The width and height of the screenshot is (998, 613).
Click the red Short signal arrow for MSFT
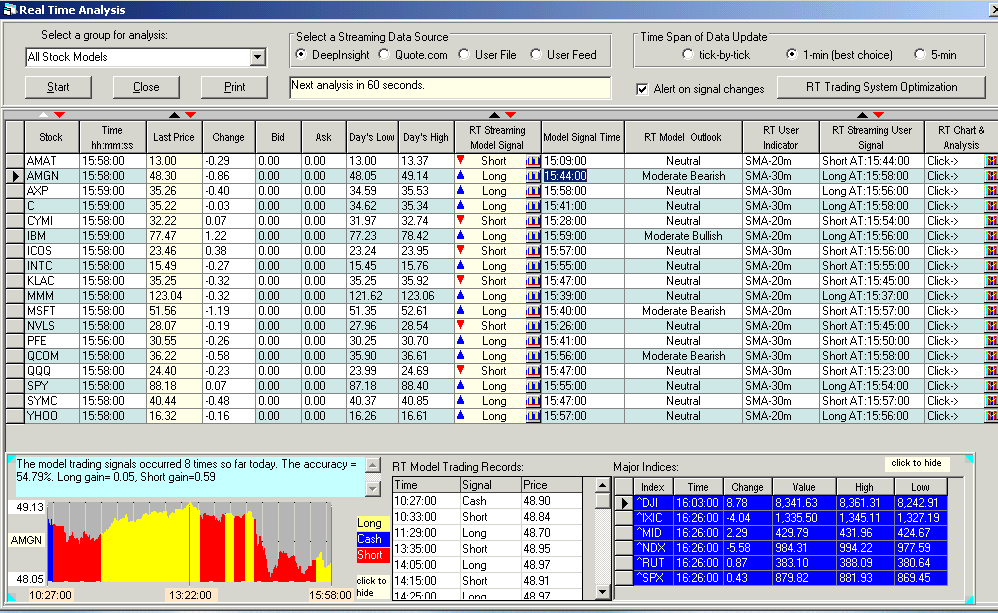click(x=461, y=311)
